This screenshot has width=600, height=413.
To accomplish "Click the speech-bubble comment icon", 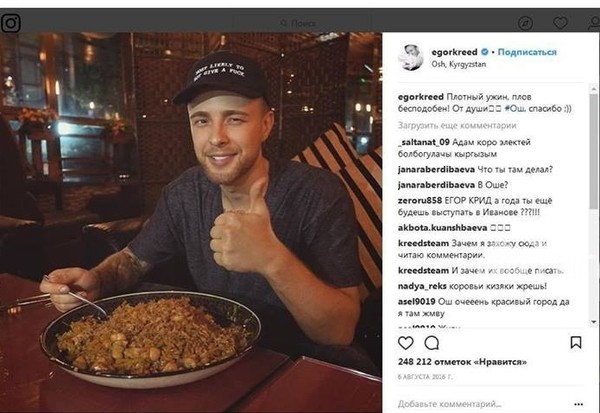I will 432,343.
